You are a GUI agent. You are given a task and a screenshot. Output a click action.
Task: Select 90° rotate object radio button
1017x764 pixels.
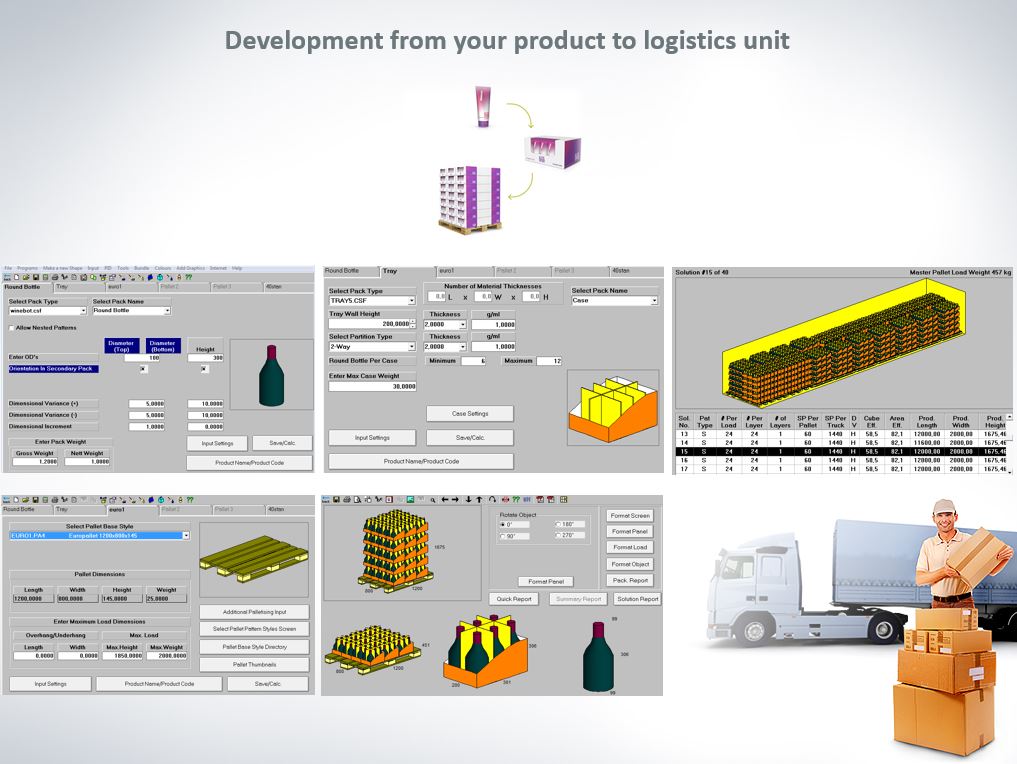[503, 536]
